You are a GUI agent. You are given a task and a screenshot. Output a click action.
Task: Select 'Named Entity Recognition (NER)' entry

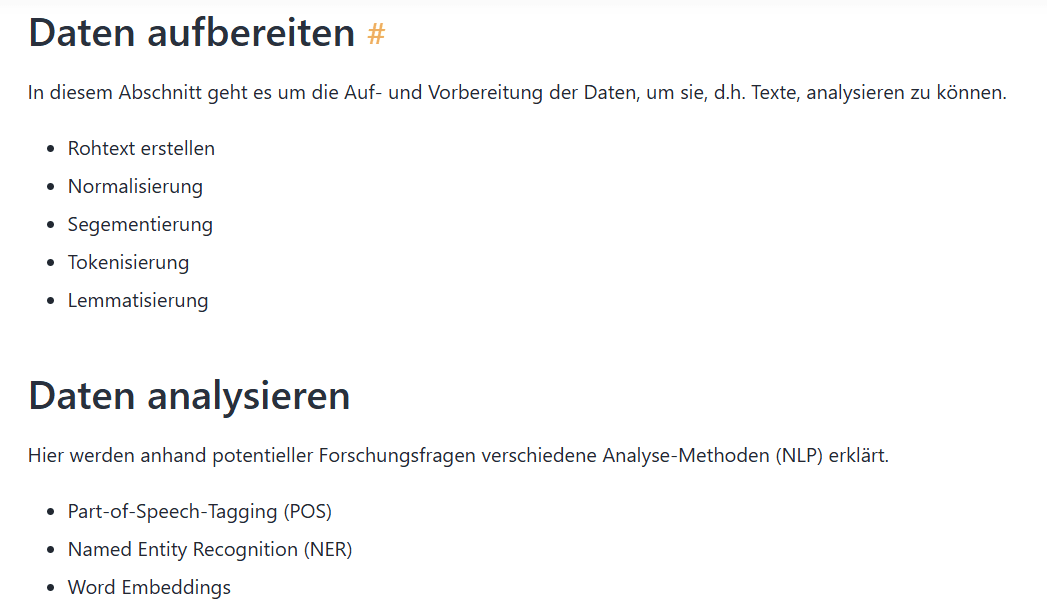pos(210,550)
